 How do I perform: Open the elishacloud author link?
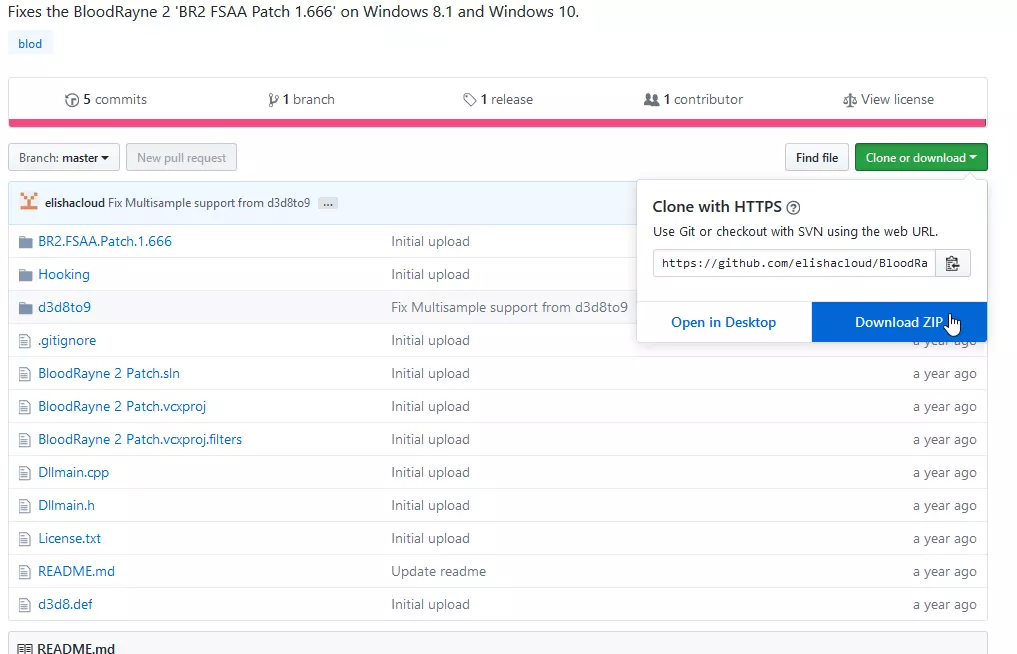click(75, 203)
